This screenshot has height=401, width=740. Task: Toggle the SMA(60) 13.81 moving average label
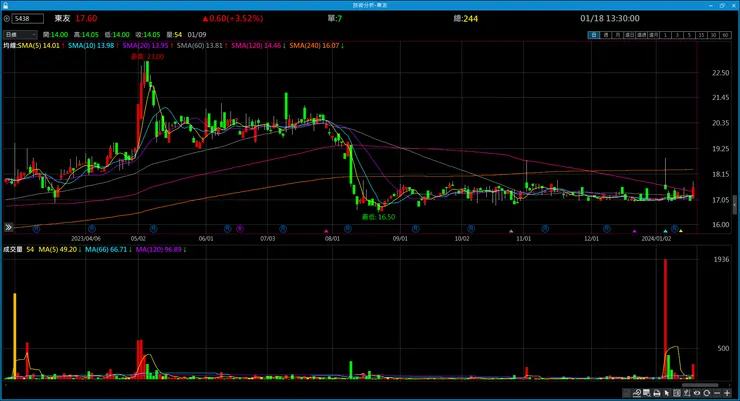[200, 46]
